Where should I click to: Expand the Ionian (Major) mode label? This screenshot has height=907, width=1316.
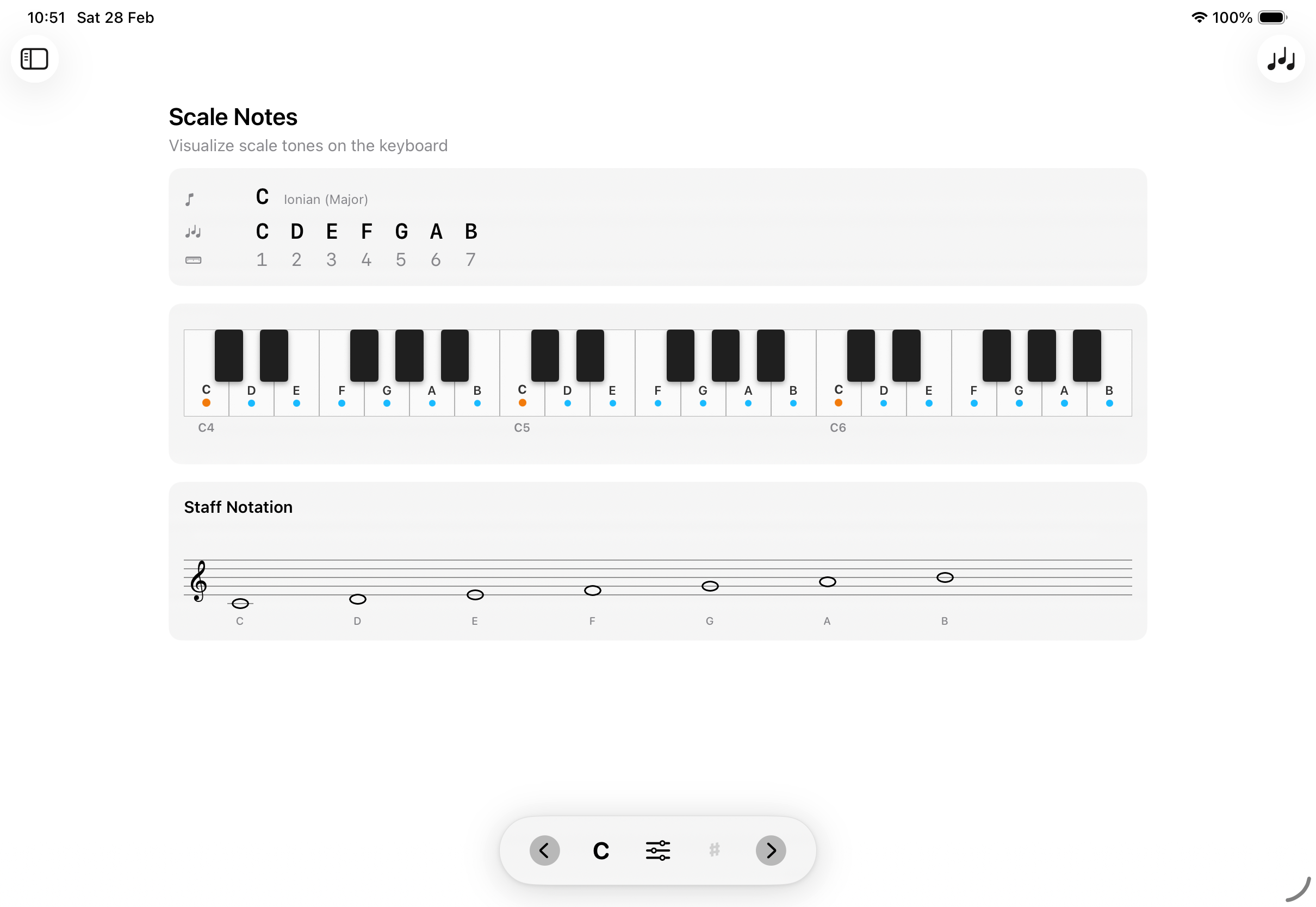326,199
